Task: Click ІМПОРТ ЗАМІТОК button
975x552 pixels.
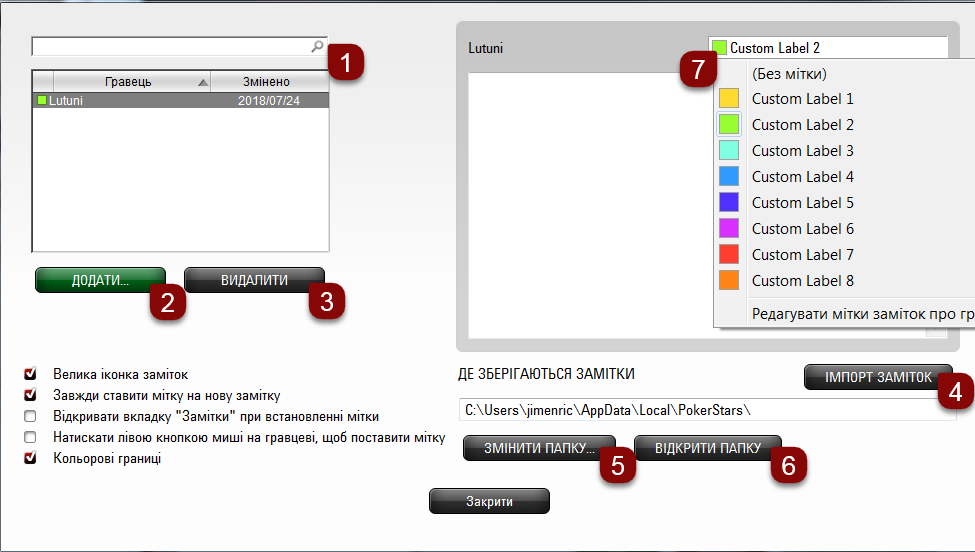Action: (877, 377)
